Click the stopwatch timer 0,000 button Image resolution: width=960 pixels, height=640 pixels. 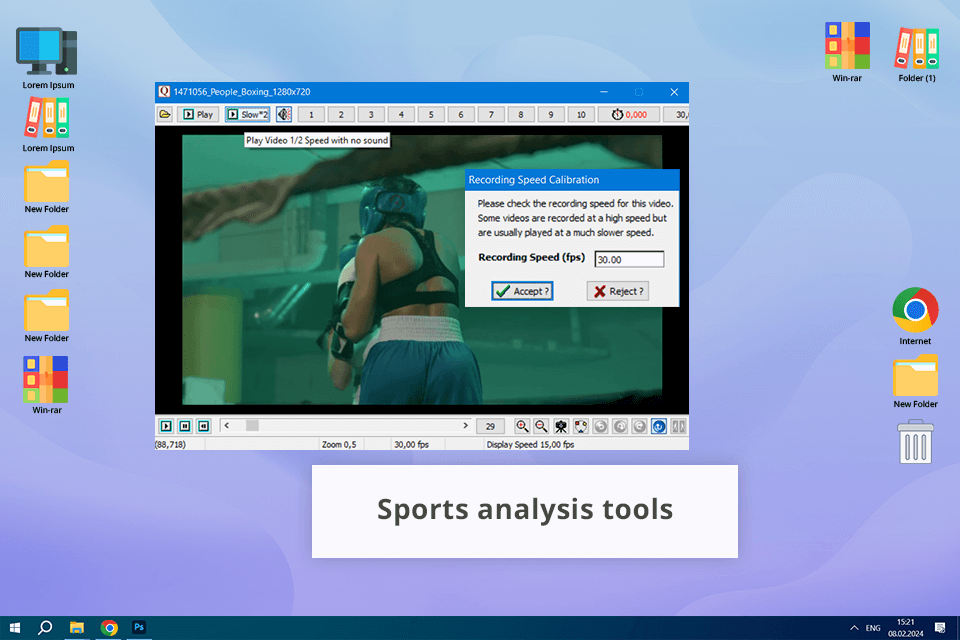coord(629,115)
